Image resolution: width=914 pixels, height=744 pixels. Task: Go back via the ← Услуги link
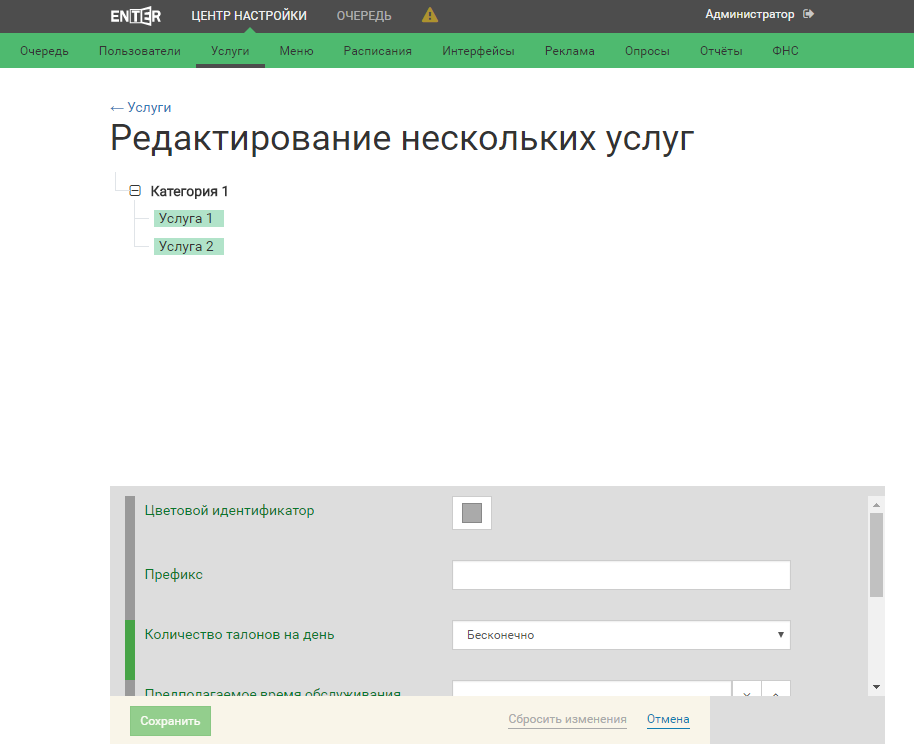click(141, 107)
